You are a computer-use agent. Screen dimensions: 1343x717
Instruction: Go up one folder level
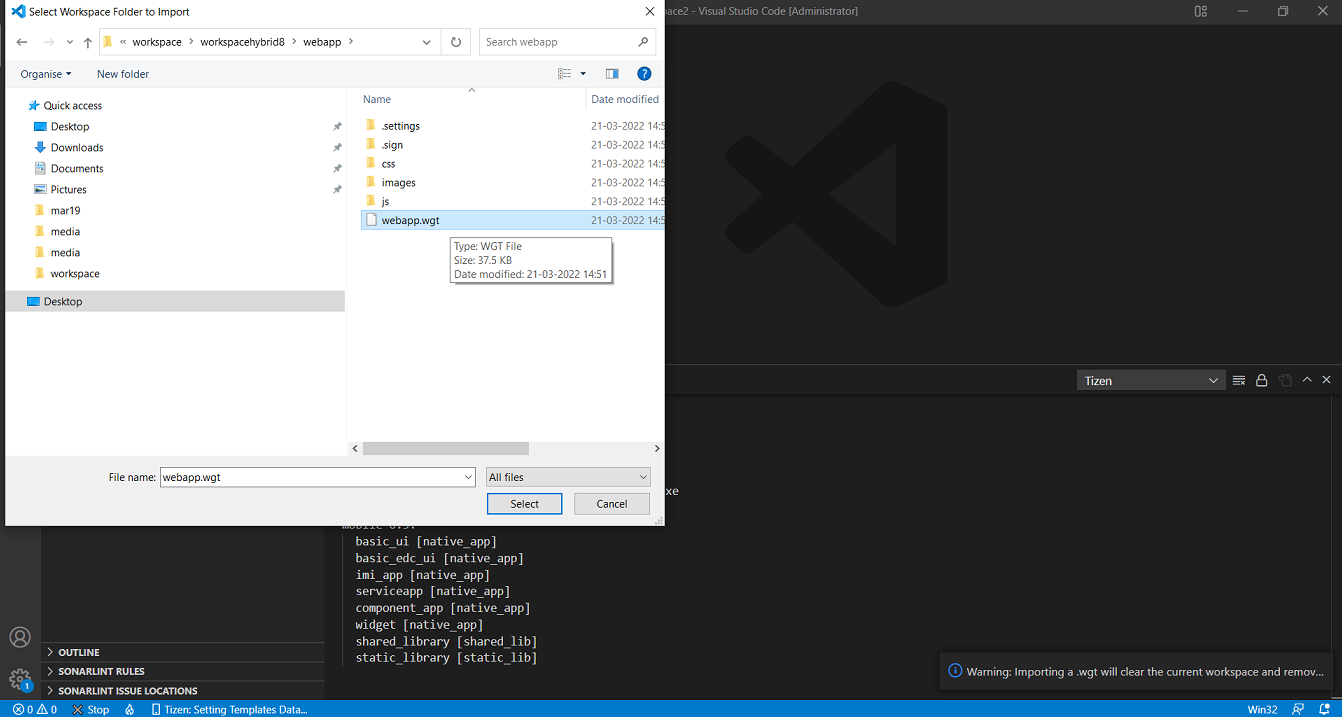88,42
